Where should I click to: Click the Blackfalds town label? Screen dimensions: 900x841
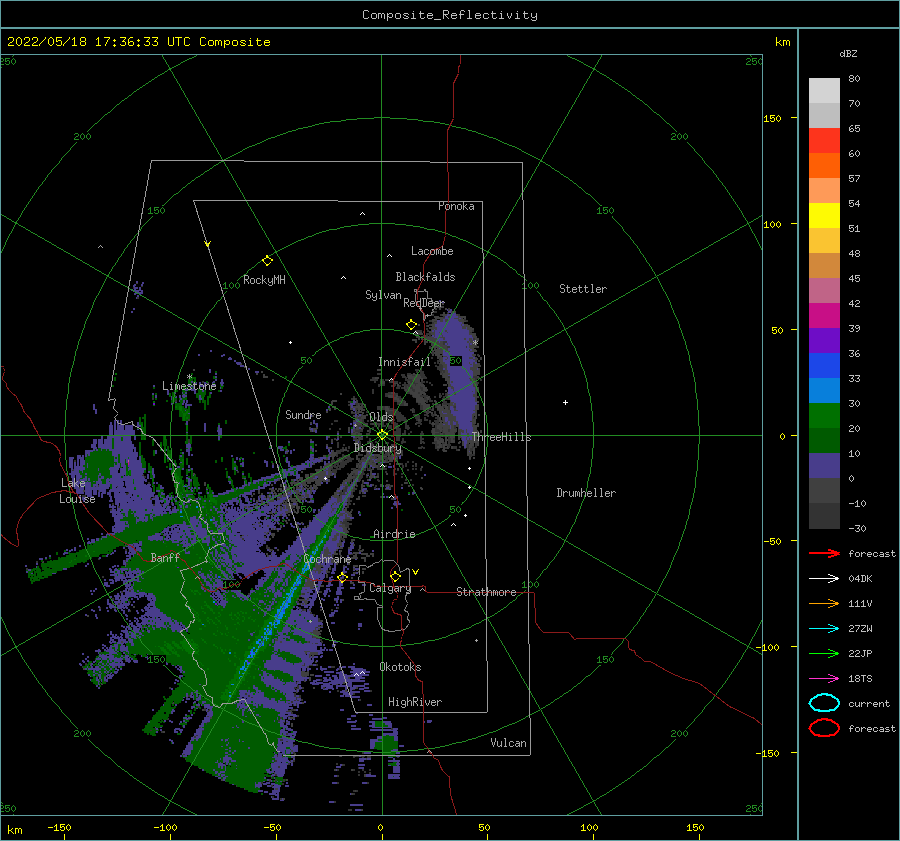coord(425,277)
